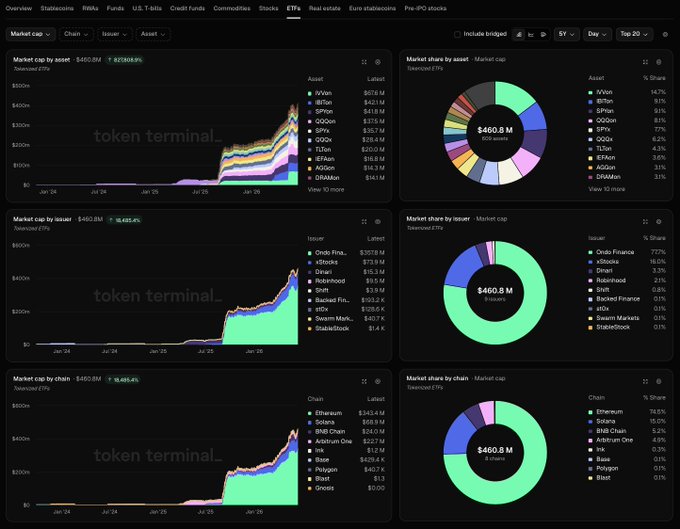Expand the Market cap by chain chart to fullscreen

pos(364,381)
